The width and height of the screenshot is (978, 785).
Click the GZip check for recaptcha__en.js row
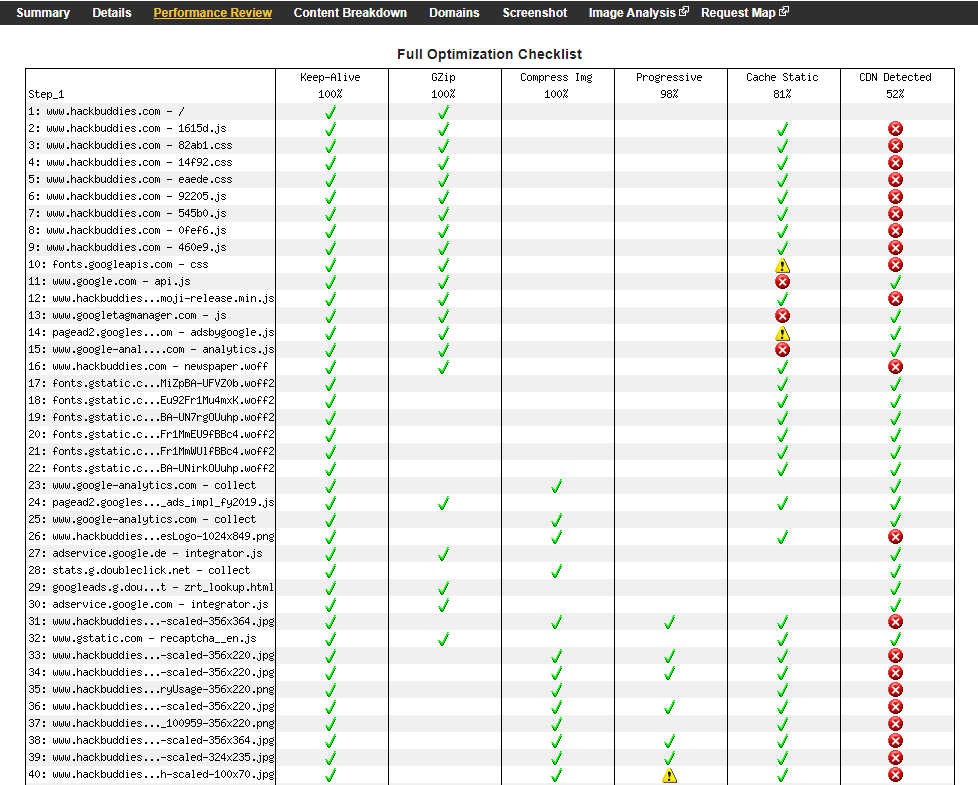click(x=443, y=638)
